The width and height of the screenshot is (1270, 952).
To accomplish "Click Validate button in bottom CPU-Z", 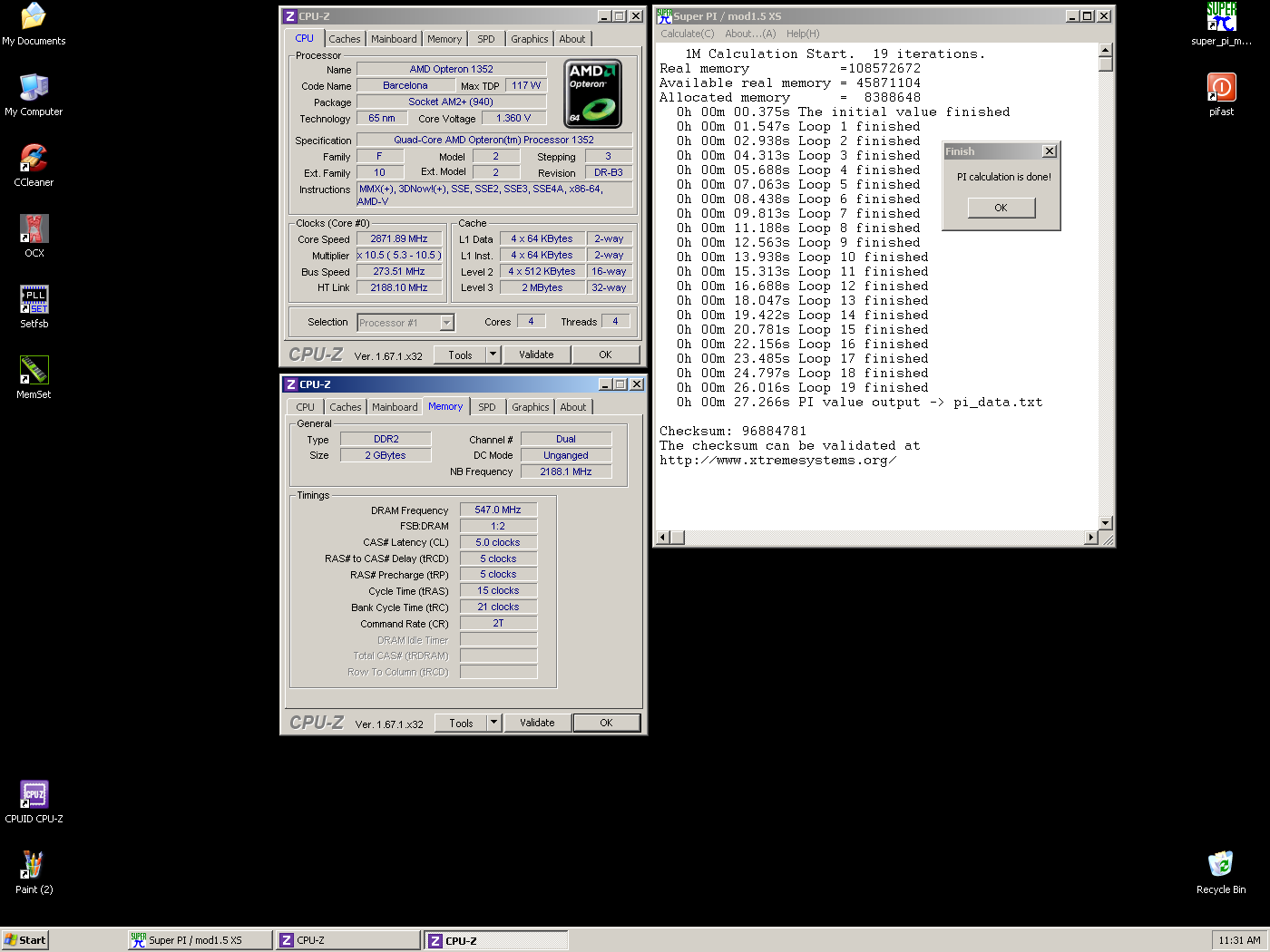I will [537, 723].
